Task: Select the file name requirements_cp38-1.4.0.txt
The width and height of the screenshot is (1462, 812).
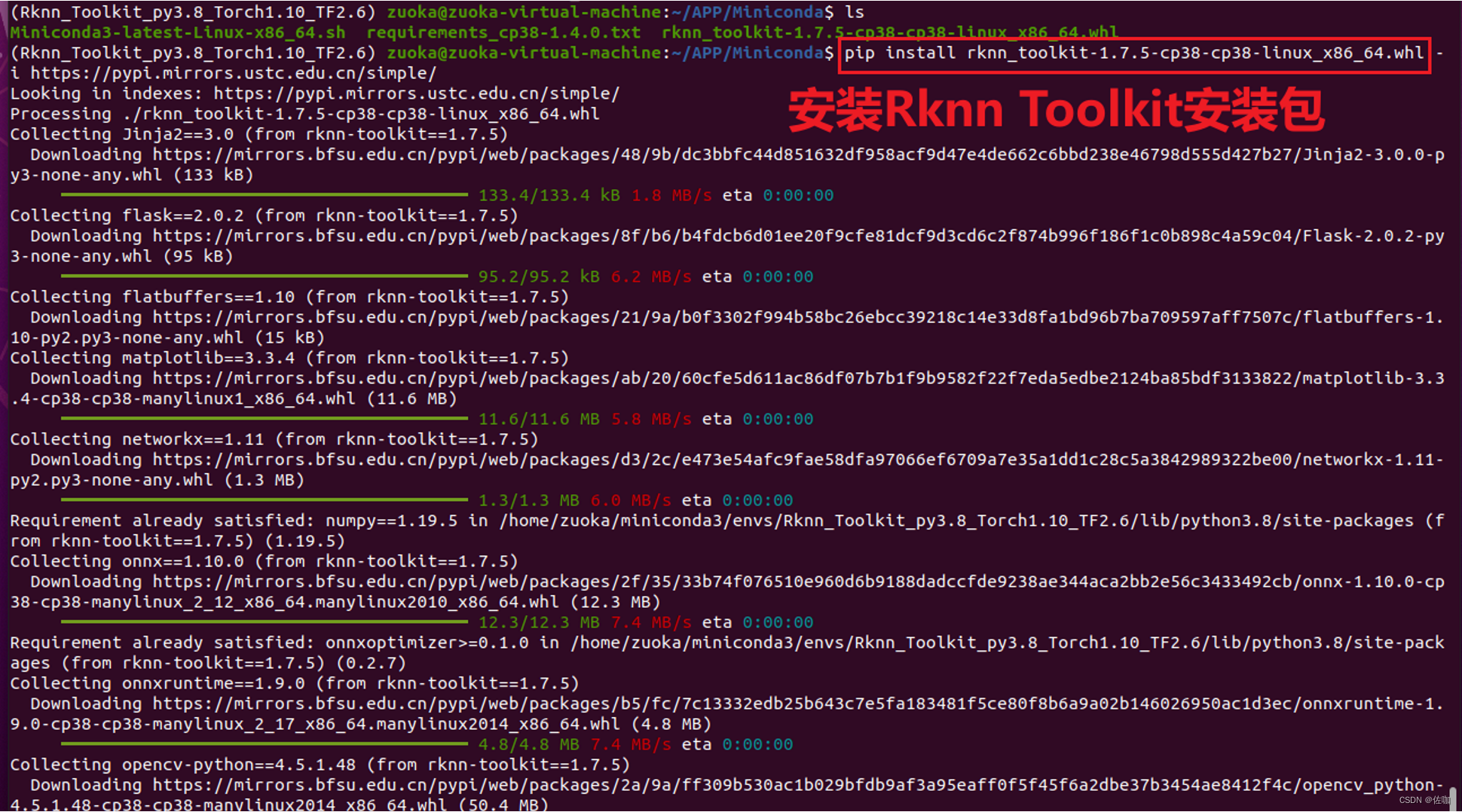Action: point(503,32)
